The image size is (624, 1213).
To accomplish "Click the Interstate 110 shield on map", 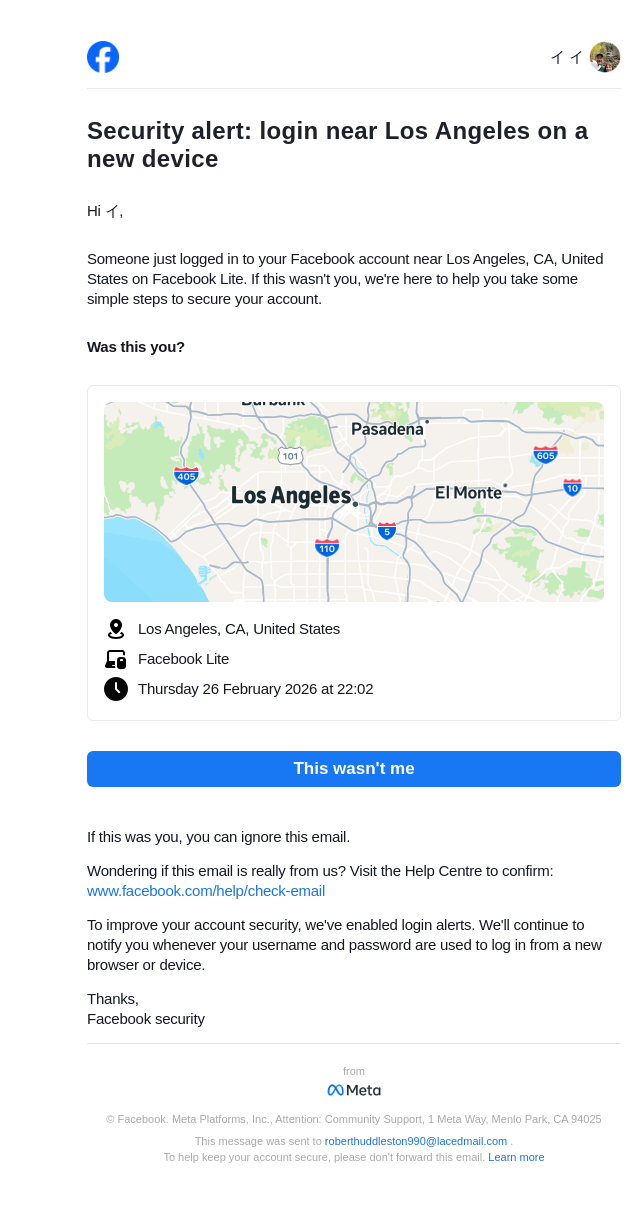I will pos(327,547).
